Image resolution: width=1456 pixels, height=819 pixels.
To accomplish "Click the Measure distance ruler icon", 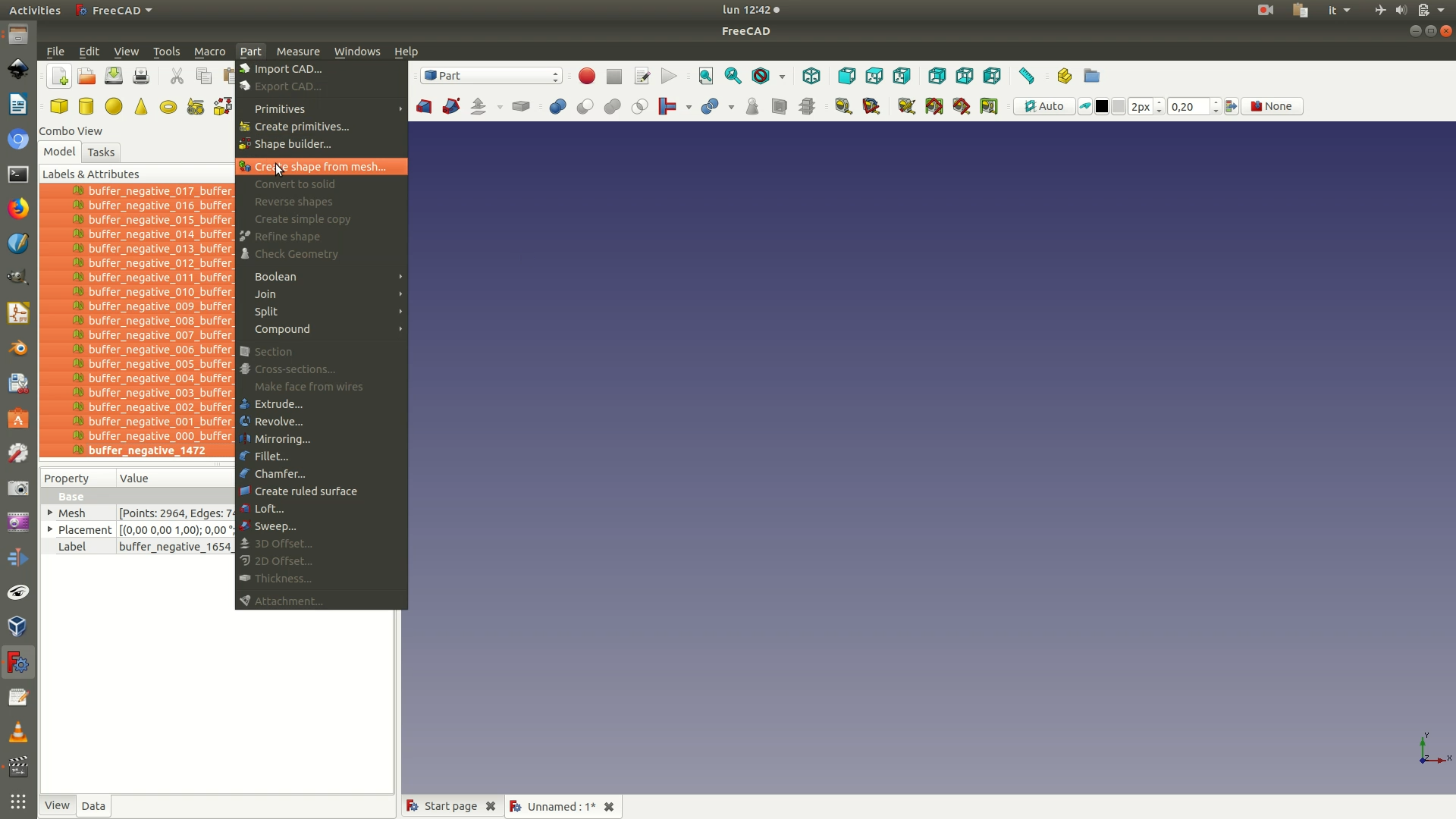I will [x=1027, y=76].
